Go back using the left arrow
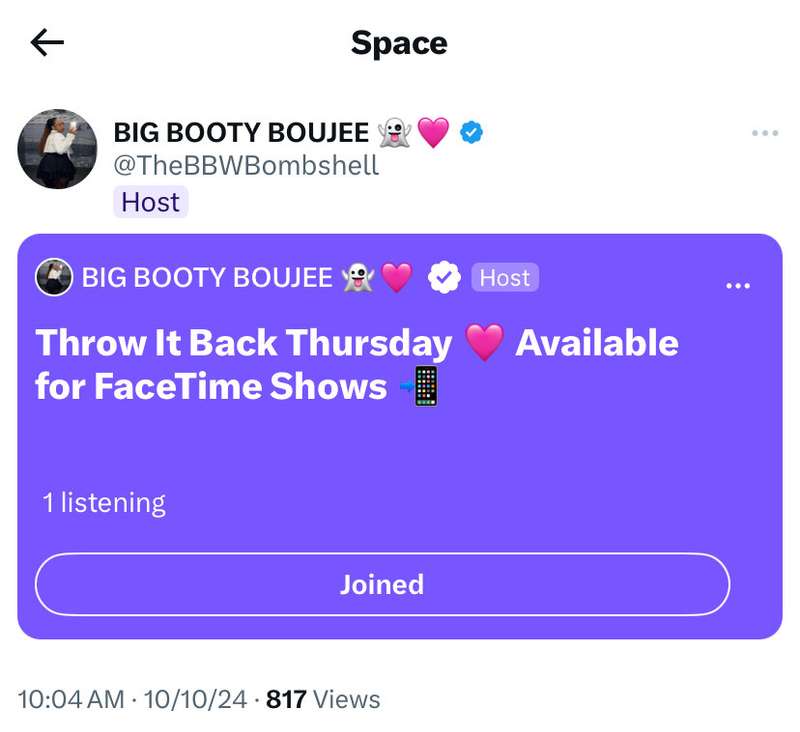Image resolution: width=800 pixels, height=732 pixels. coord(47,42)
